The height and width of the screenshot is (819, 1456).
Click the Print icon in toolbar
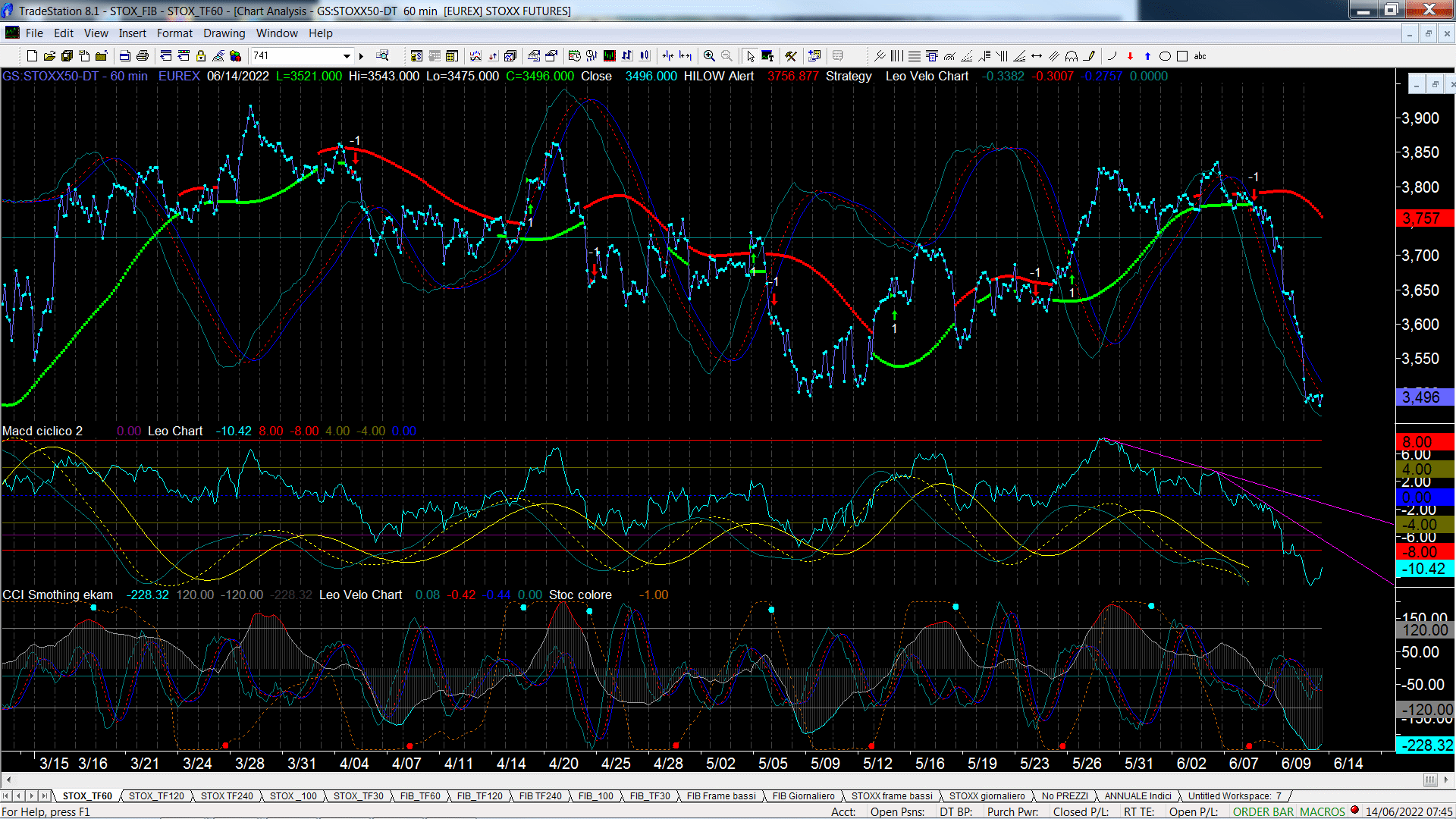(x=142, y=55)
